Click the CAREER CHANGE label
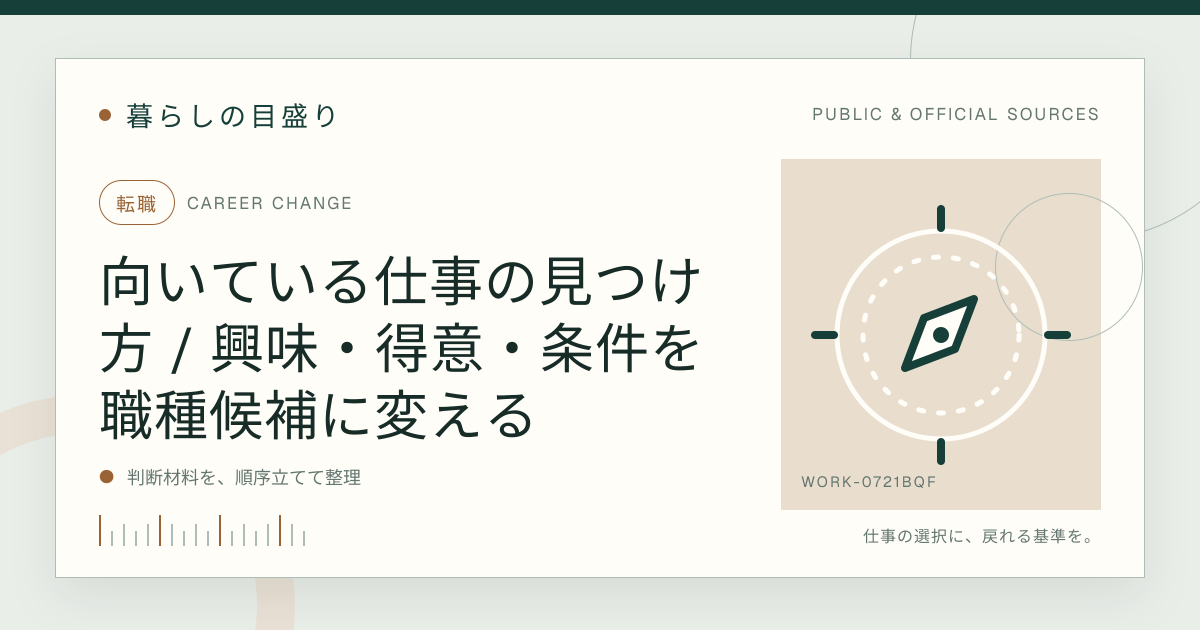Viewport: 1200px width, 630px height. point(270,203)
